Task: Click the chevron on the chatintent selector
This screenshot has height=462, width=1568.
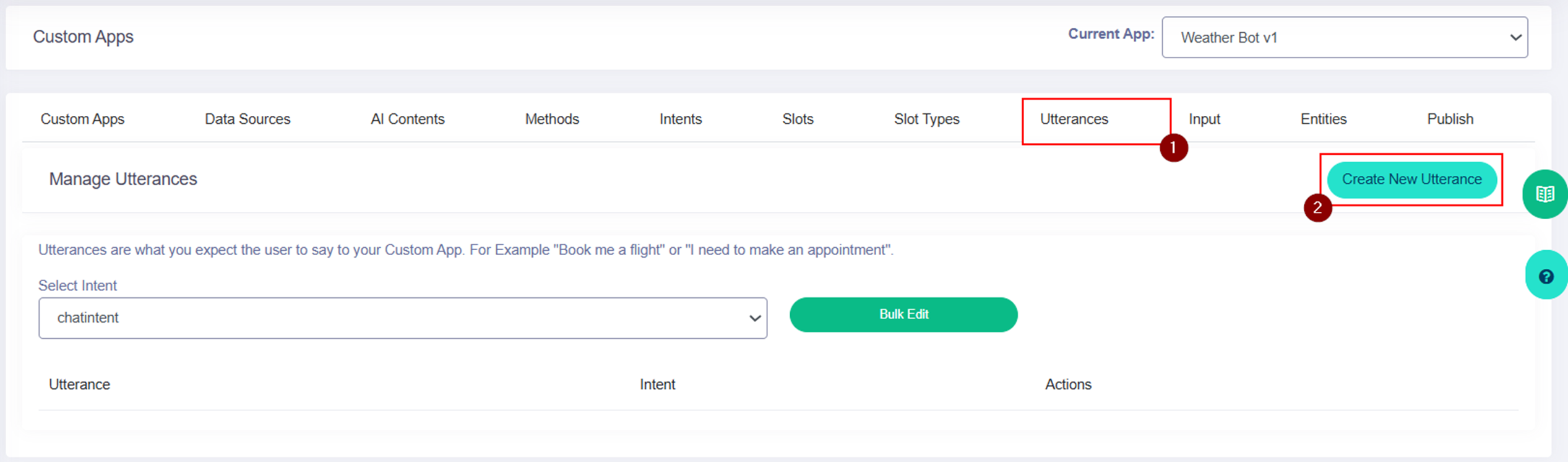Action: tap(754, 318)
